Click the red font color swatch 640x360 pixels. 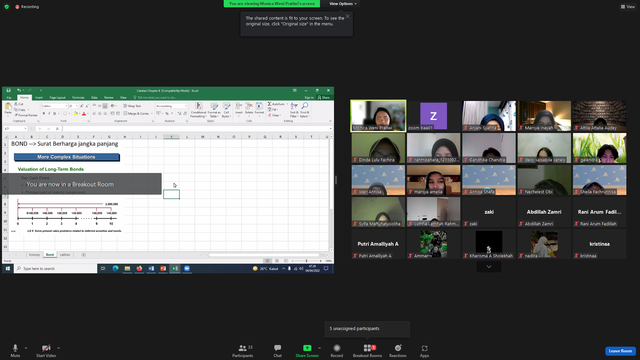point(84,113)
